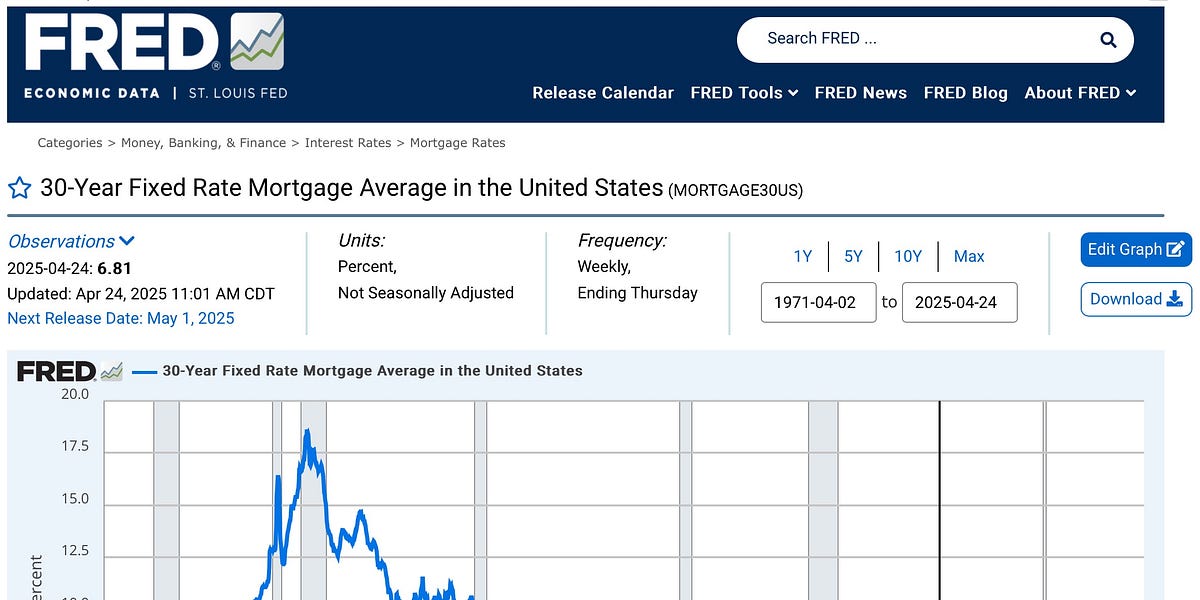The image size is (1200, 600).
Task: Select the 5Y date range
Action: coord(852,256)
